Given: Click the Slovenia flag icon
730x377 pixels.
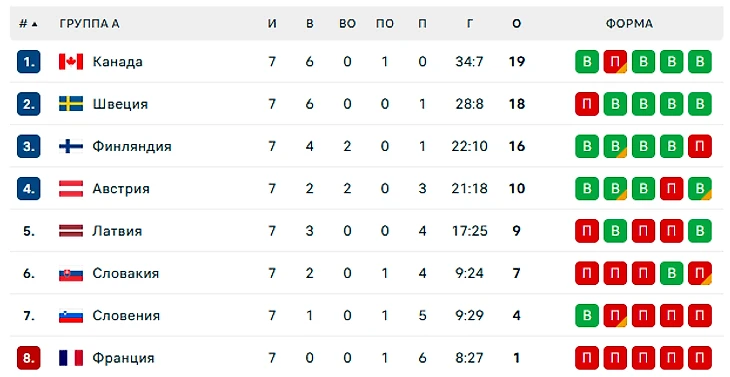Looking at the screenshot, I should click(71, 316).
